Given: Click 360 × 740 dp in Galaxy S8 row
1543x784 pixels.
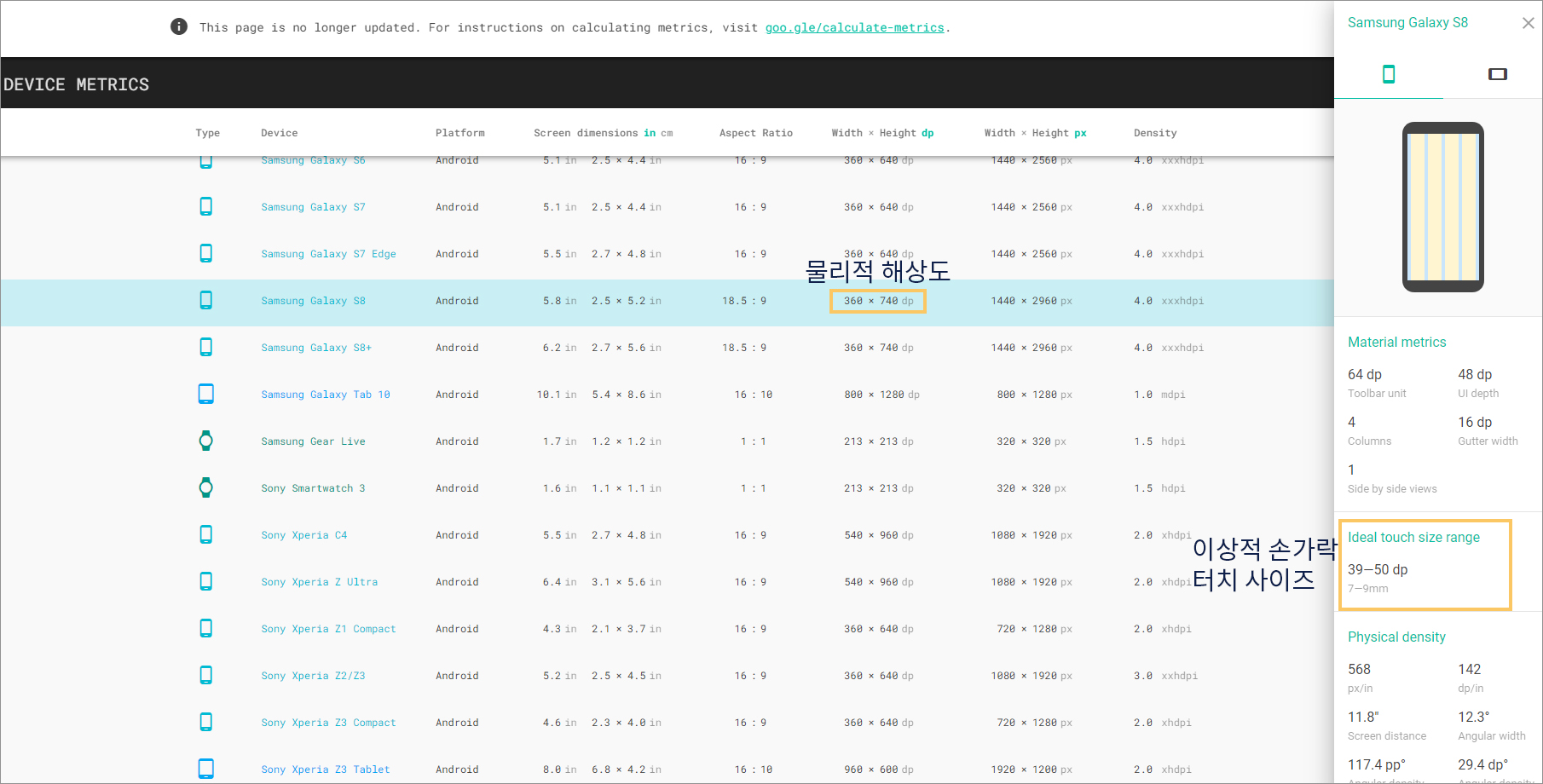Looking at the screenshot, I should pos(878,301).
